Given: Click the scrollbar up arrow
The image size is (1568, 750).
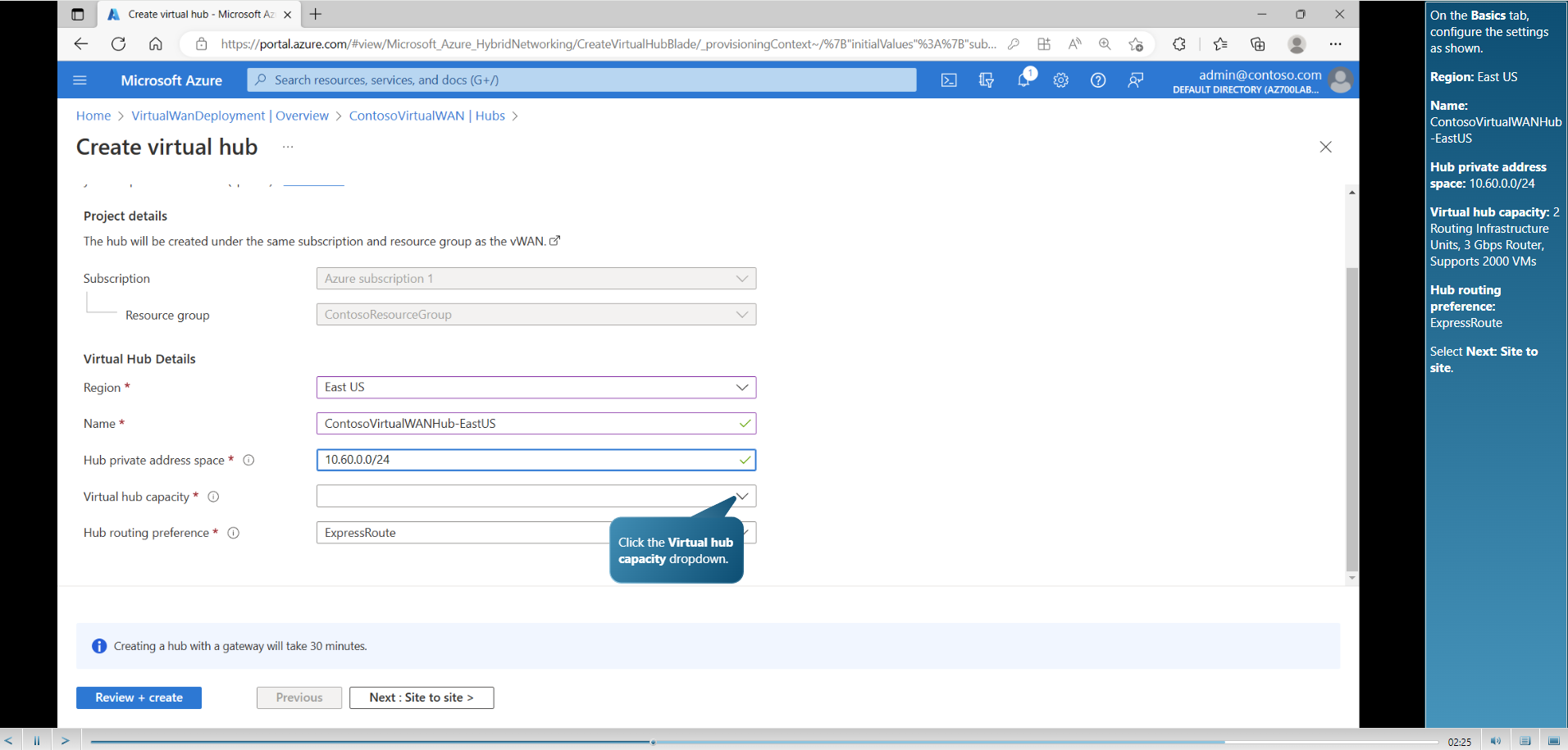Looking at the screenshot, I should point(1351,192).
